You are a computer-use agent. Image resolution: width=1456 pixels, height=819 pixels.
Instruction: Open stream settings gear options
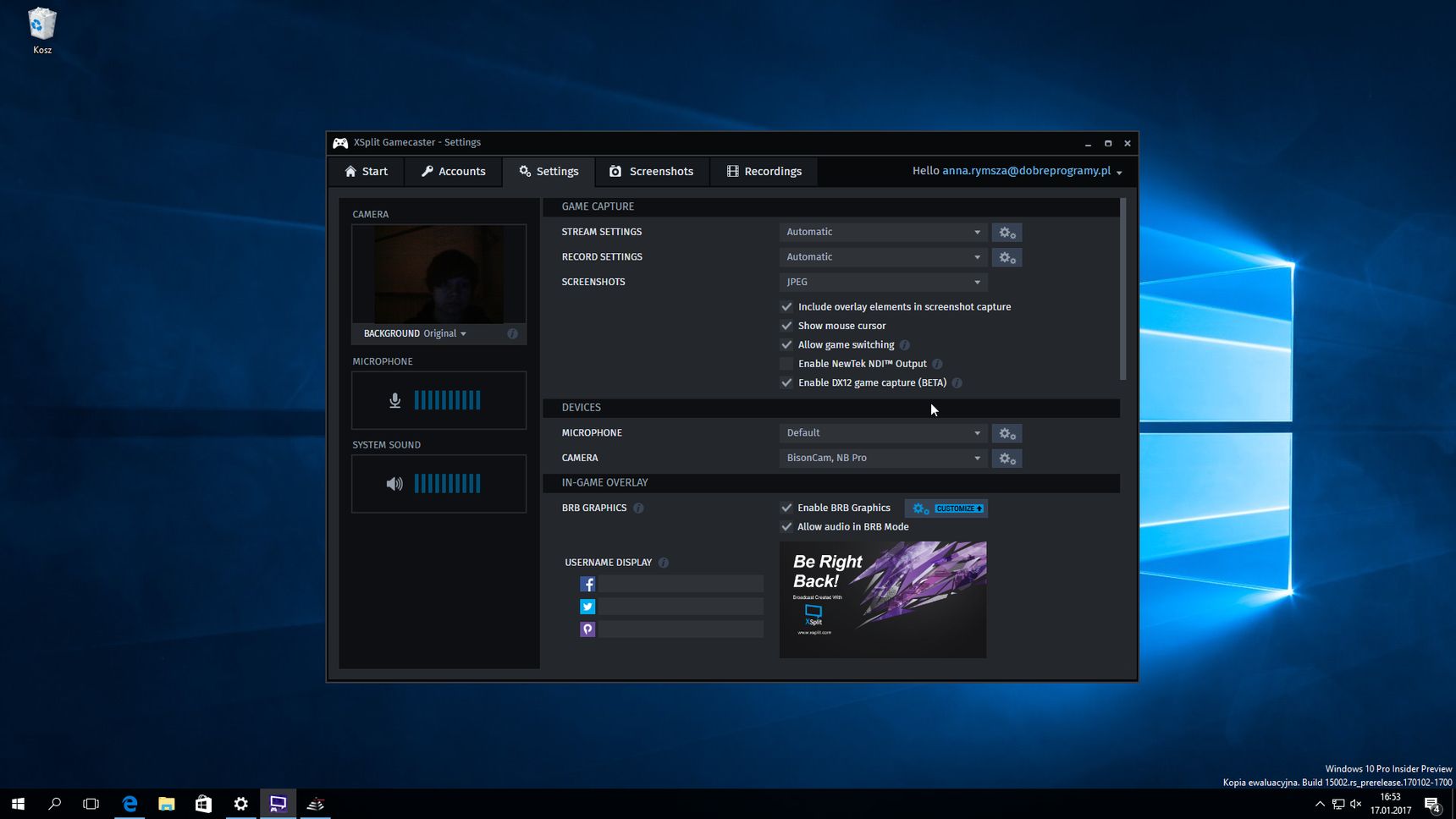tap(1007, 233)
